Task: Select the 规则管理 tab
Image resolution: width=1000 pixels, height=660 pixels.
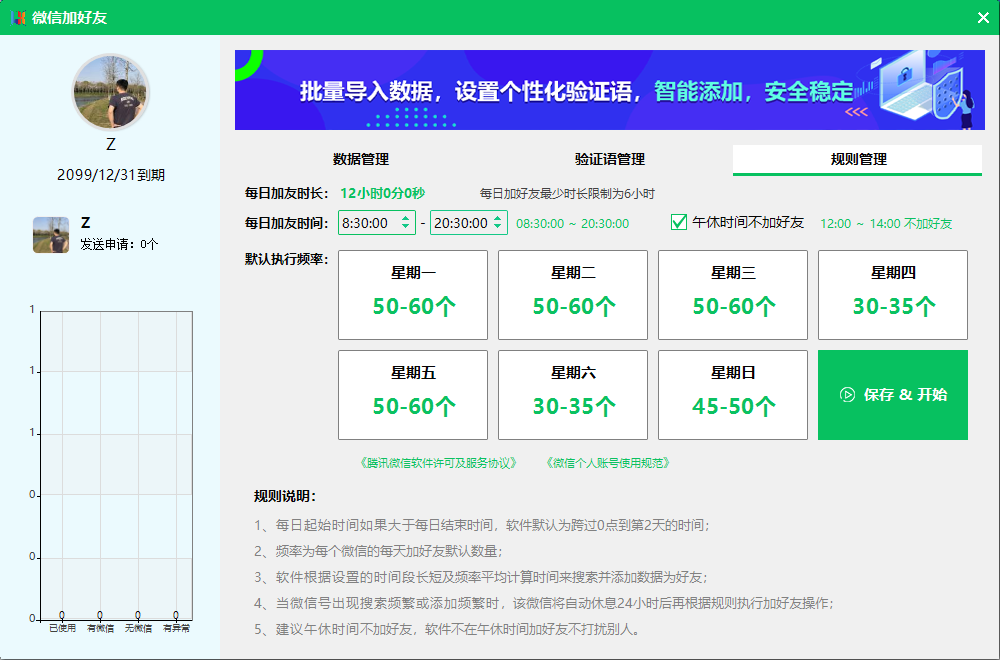Action: tap(857, 159)
